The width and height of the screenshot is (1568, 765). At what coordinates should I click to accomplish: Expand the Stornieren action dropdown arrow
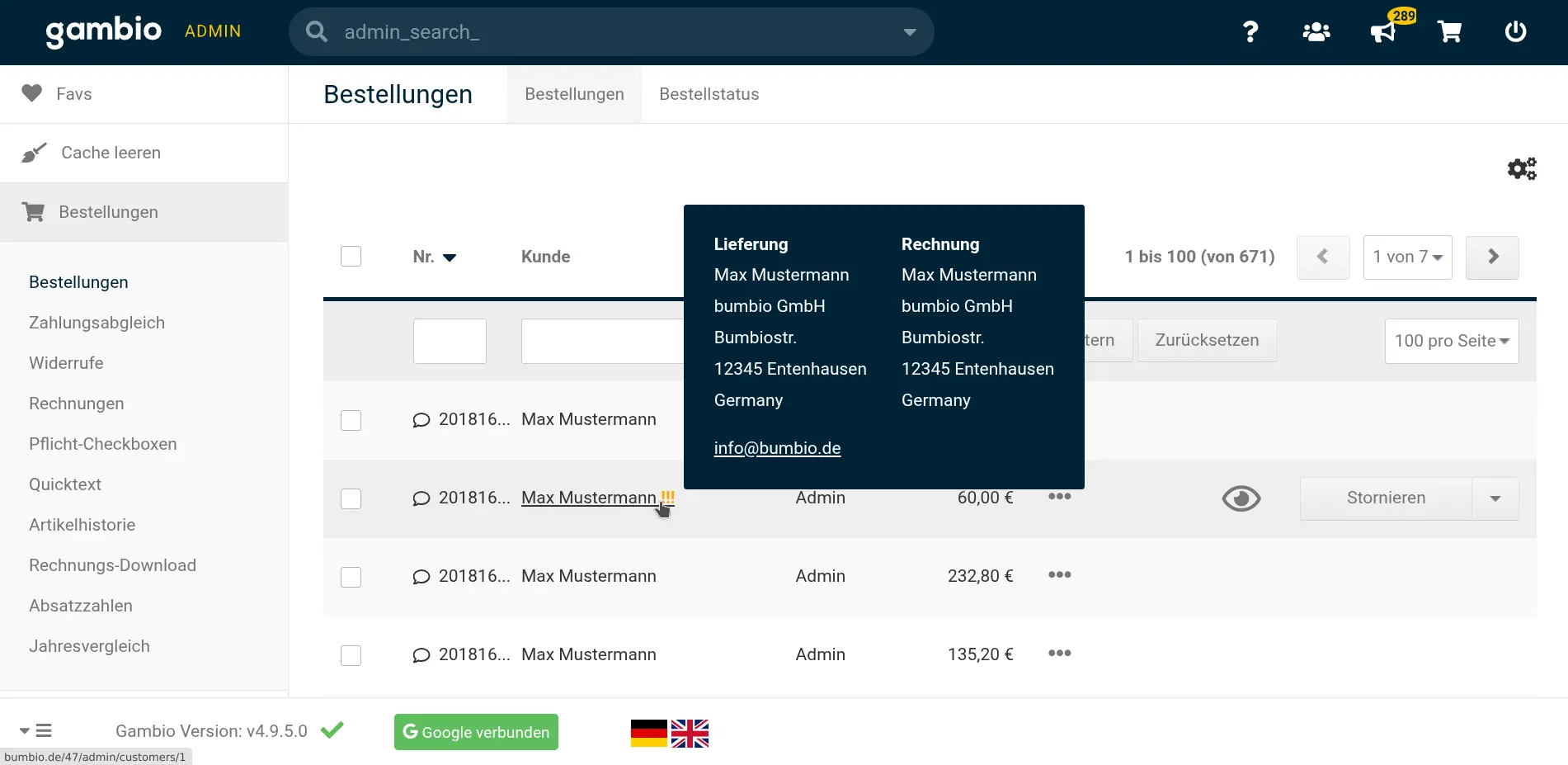click(1495, 498)
